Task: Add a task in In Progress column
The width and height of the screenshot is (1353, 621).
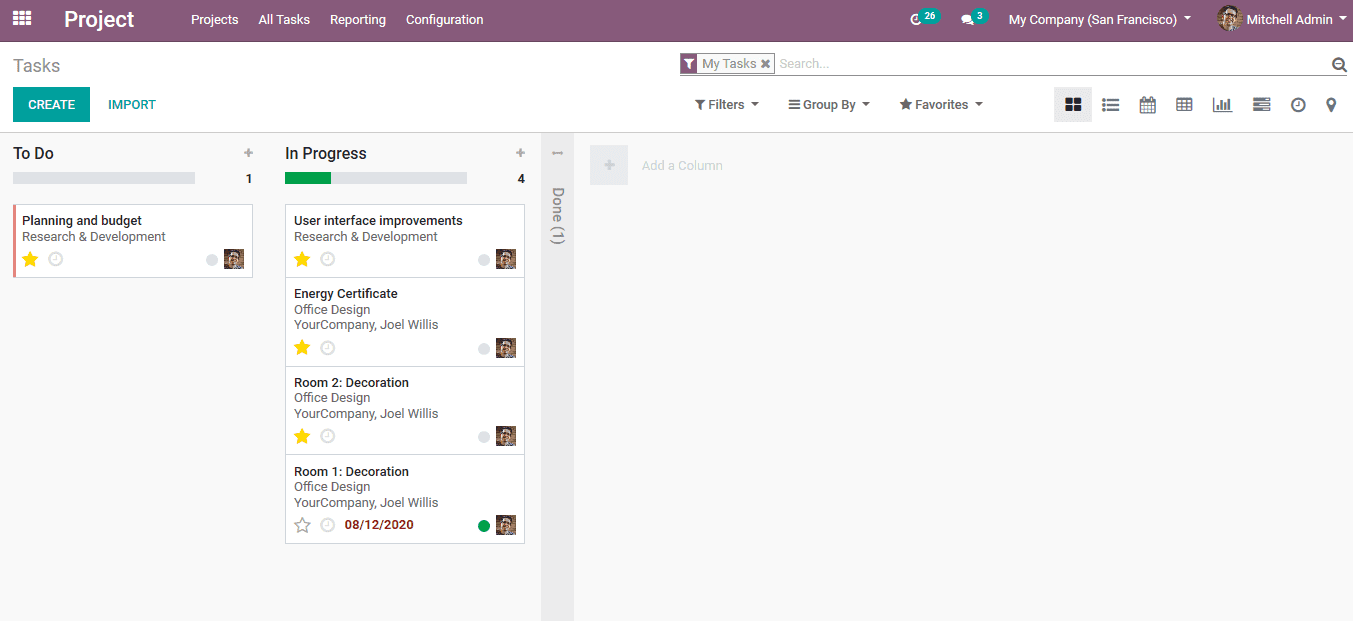Action: pyautogui.click(x=520, y=153)
